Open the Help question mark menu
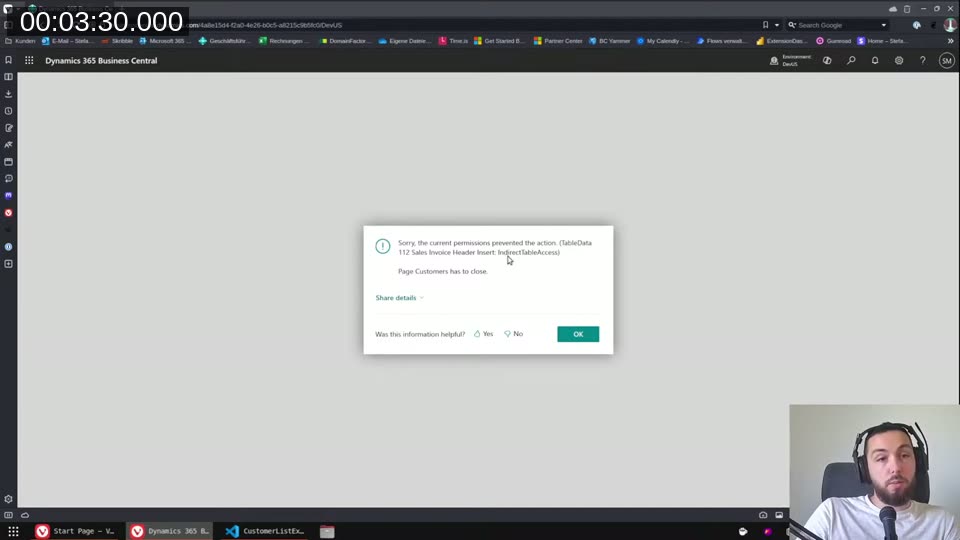The image size is (960, 540). (x=923, y=61)
